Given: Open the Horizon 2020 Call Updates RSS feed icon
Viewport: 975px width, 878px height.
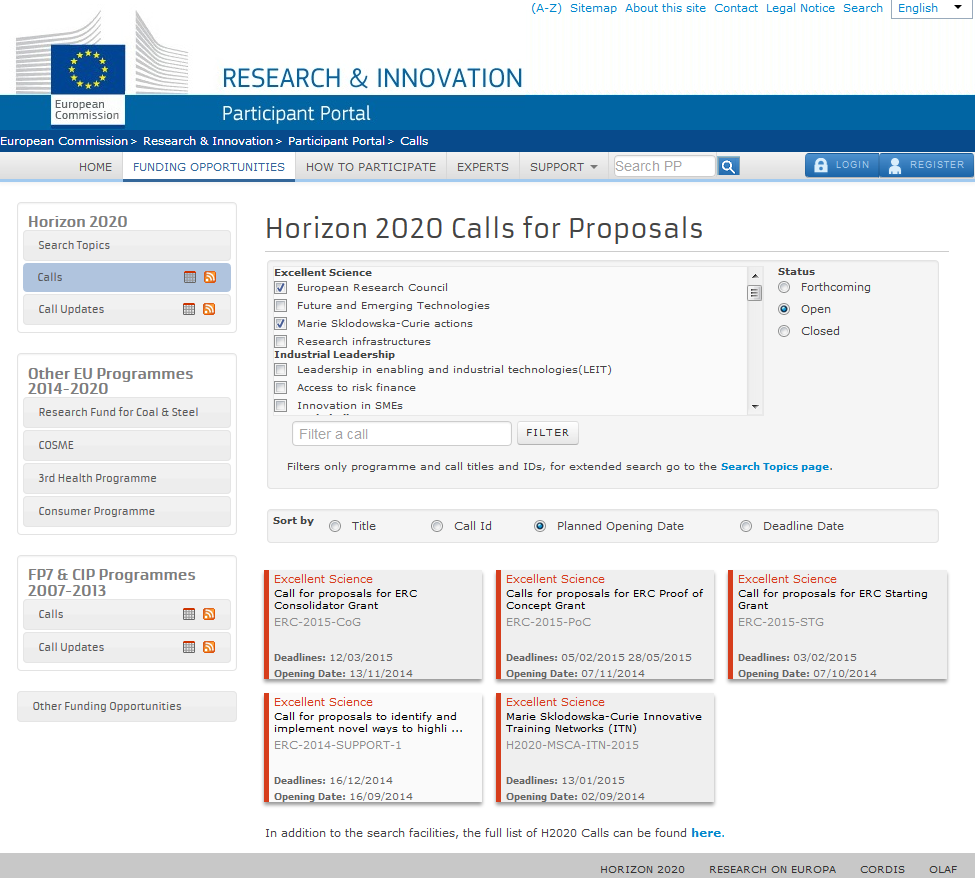Looking at the screenshot, I should [210, 309].
